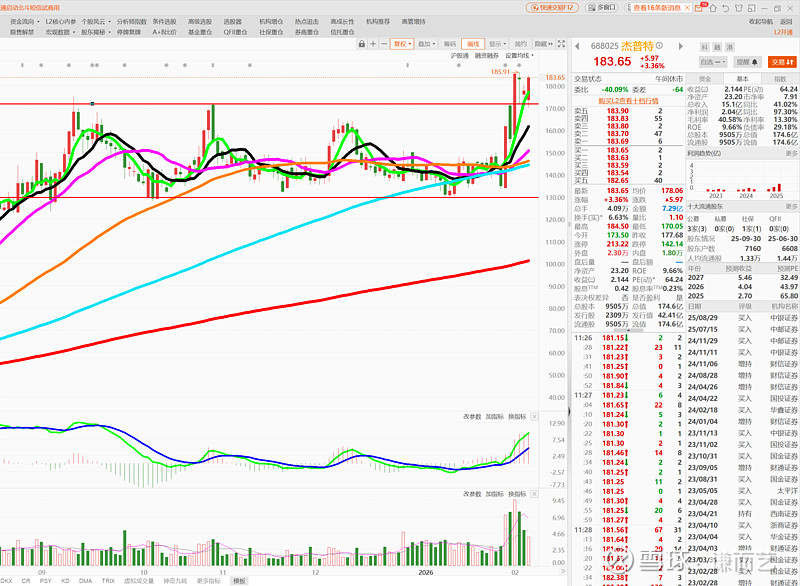The image size is (800, 586).
Task: Toggle the 隐藏 hide side panel control
Action: tap(543, 44)
